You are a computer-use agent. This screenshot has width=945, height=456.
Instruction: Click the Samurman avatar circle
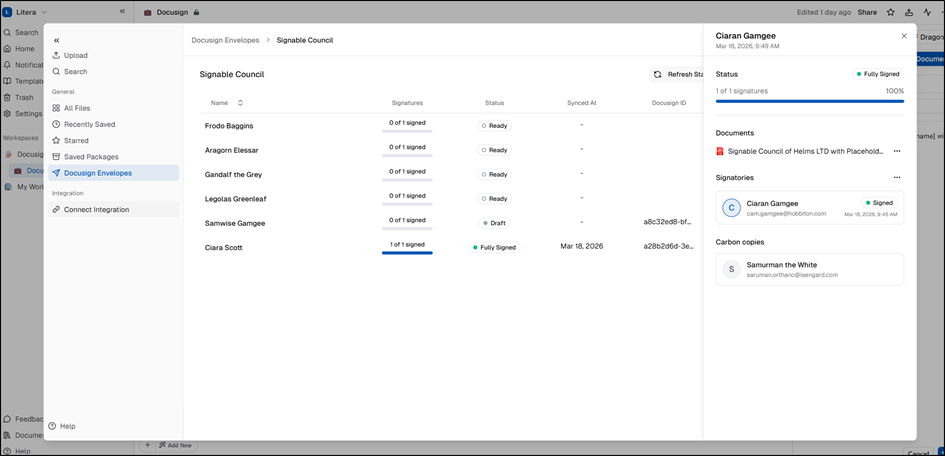(732, 269)
